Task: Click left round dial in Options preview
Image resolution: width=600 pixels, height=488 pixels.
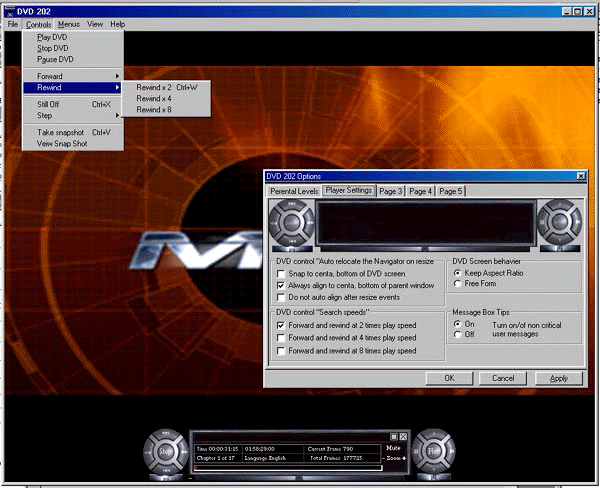Action: [291, 221]
